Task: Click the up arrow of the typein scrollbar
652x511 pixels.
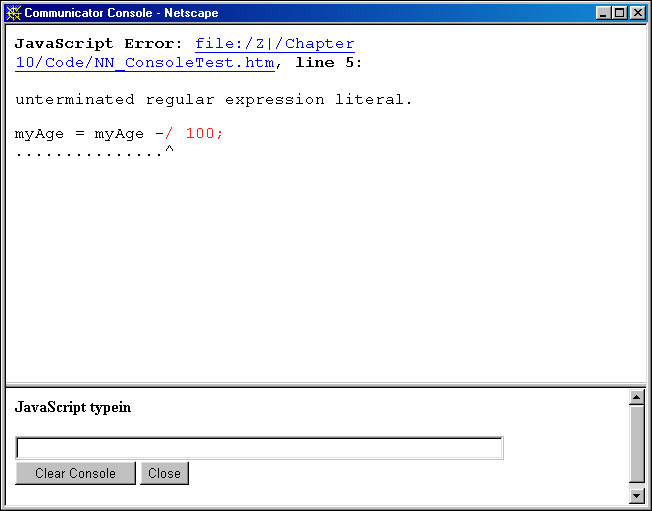Action: pyautogui.click(x=637, y=397)
